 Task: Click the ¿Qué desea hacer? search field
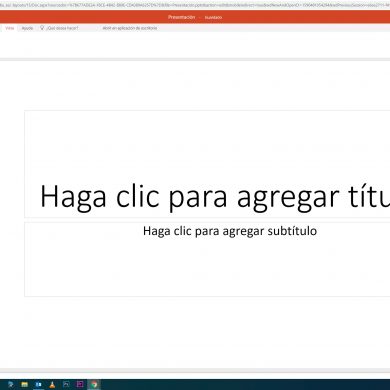pyautogui.click(x=62, y=28)
